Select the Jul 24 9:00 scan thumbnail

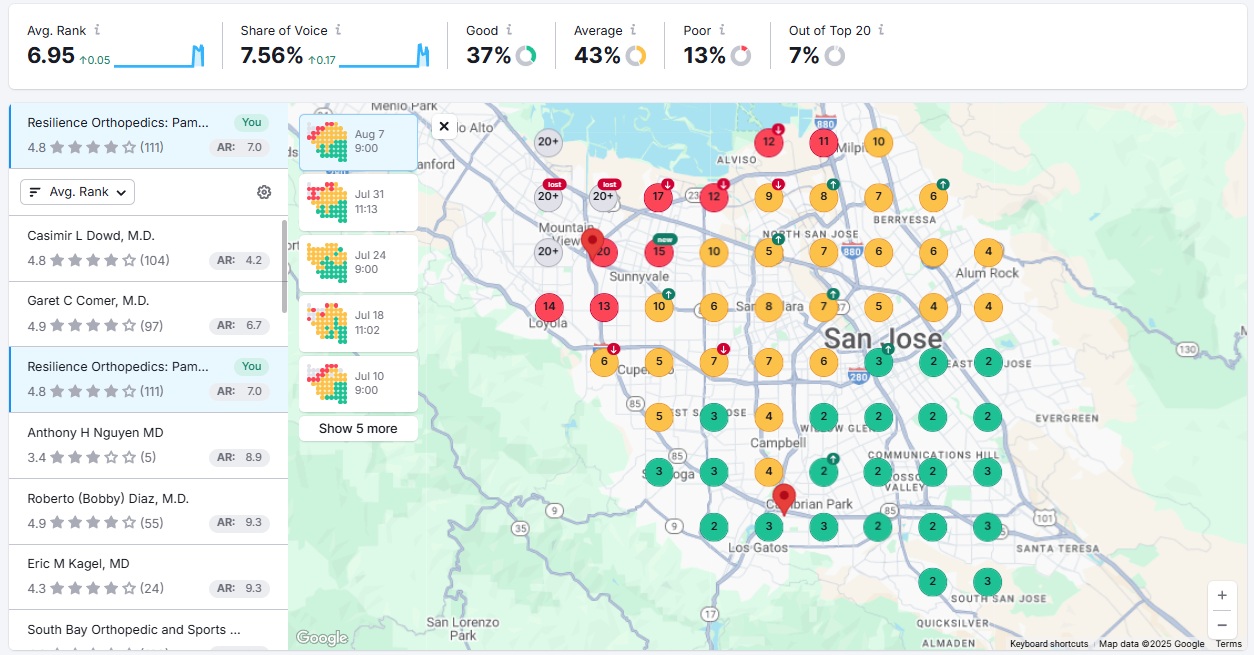[358, 263]
